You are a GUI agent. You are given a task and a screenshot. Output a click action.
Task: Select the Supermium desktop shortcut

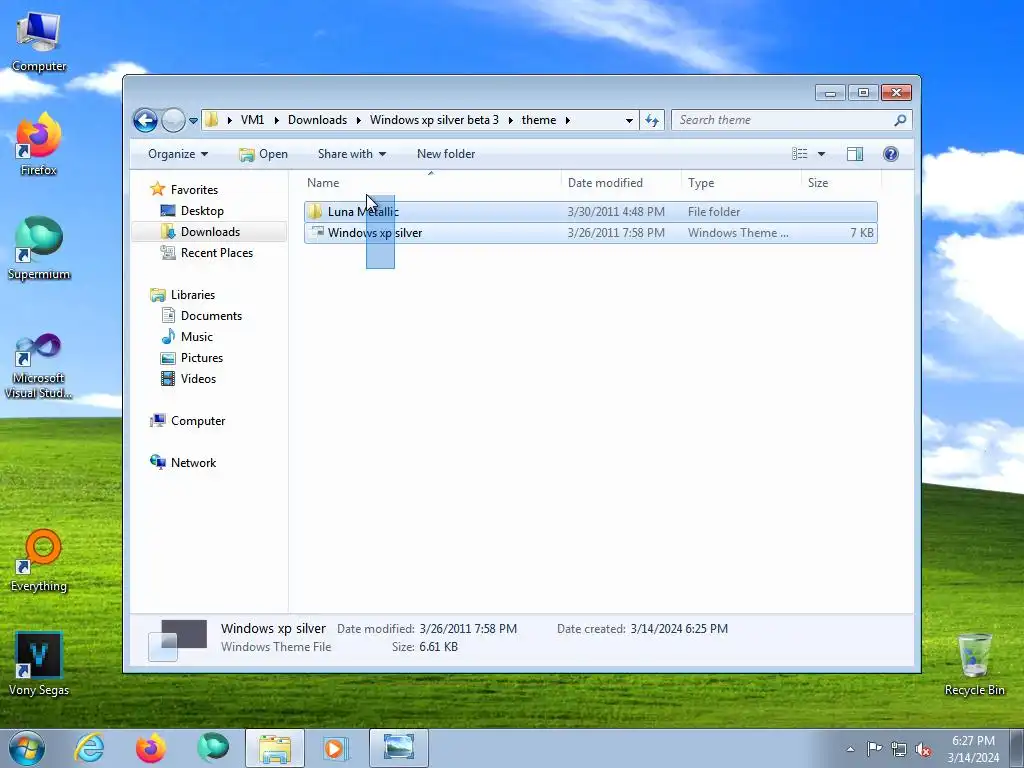pos(39,249)
